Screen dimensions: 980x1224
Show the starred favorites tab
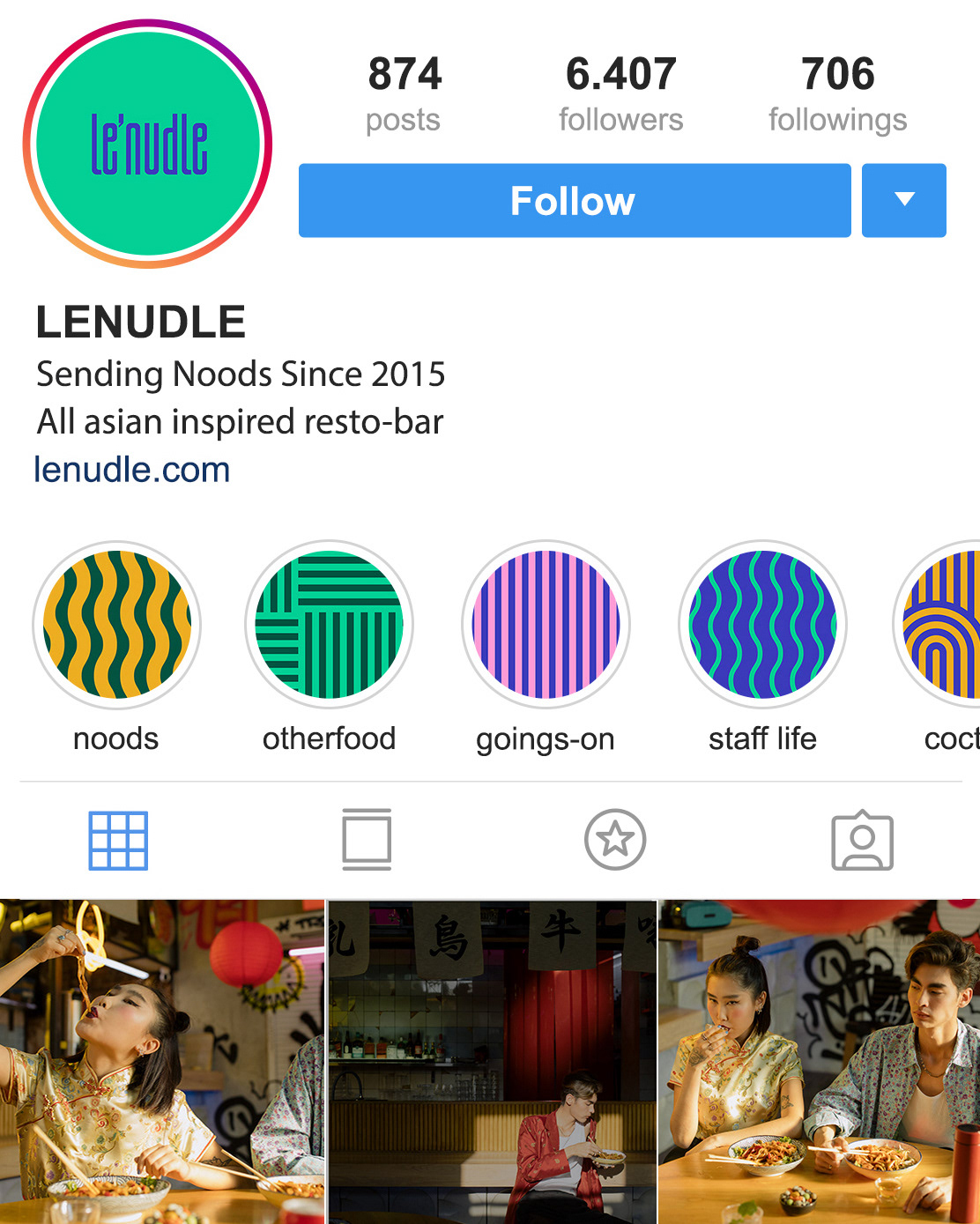(x=615, y=840)
